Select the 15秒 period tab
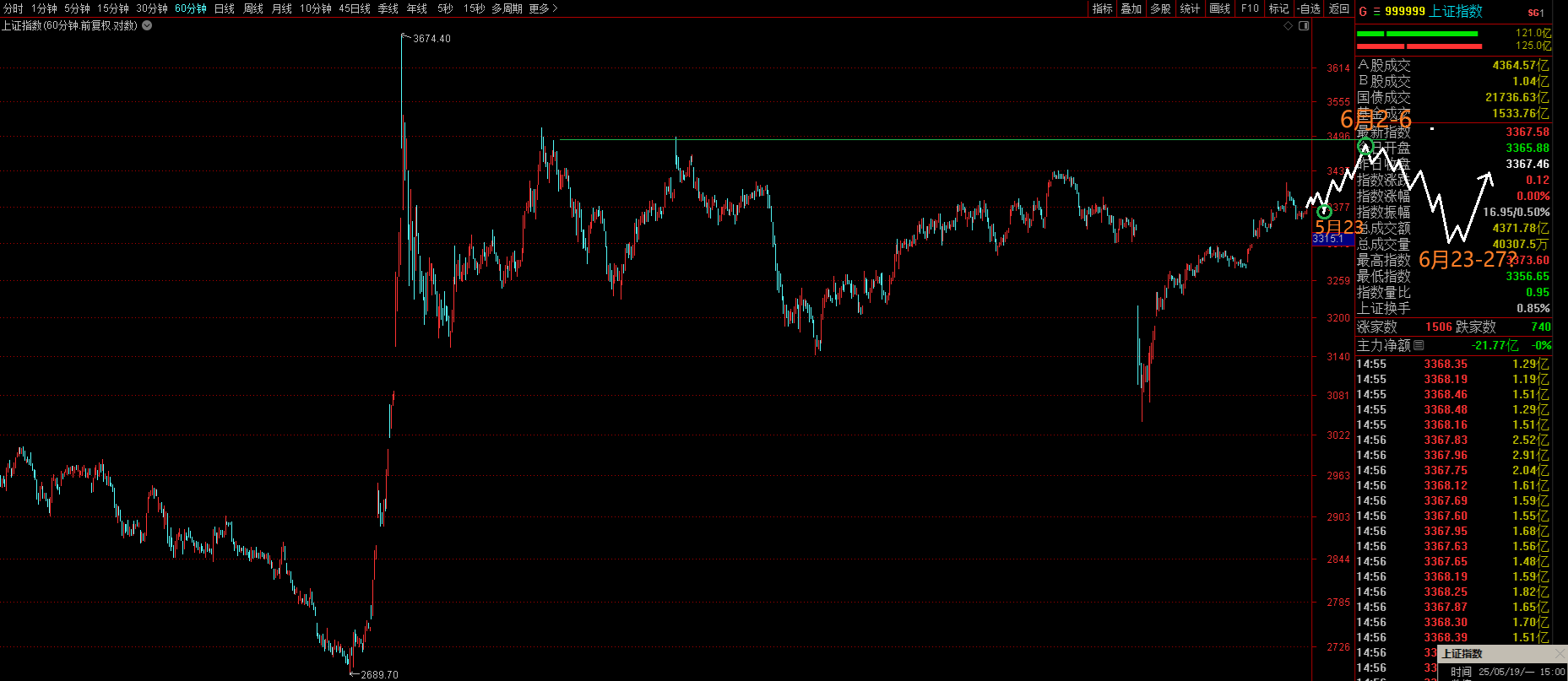The width and height of the screenshot is (1568, 681). tap(474, 8)
